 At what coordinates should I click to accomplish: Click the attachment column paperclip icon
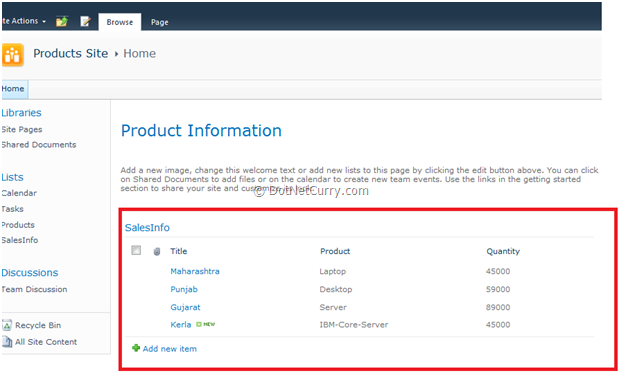pyautogui.click(x=157, y=251)
